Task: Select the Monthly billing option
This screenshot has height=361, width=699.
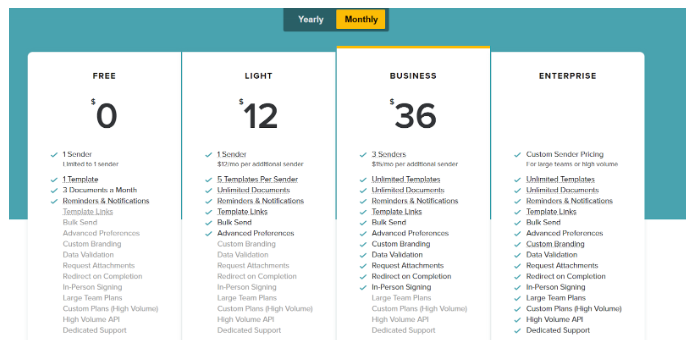Action: [361, 20]
